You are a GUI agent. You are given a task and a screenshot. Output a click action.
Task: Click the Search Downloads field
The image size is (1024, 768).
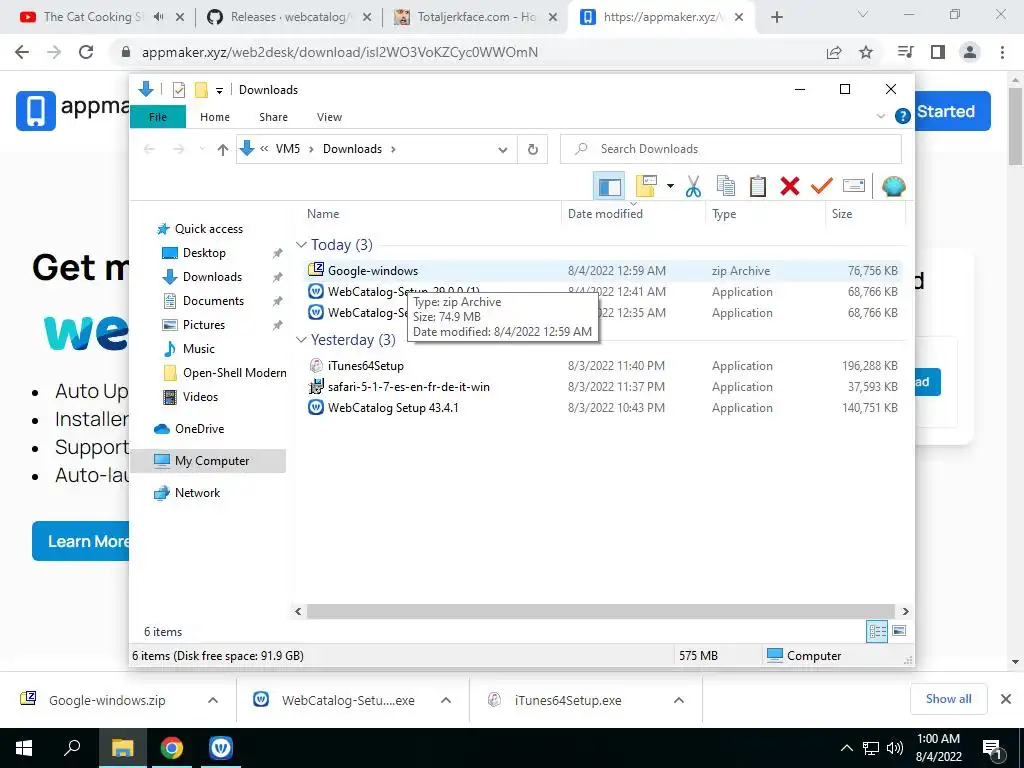pyautogui.click(x=731, y=150)
